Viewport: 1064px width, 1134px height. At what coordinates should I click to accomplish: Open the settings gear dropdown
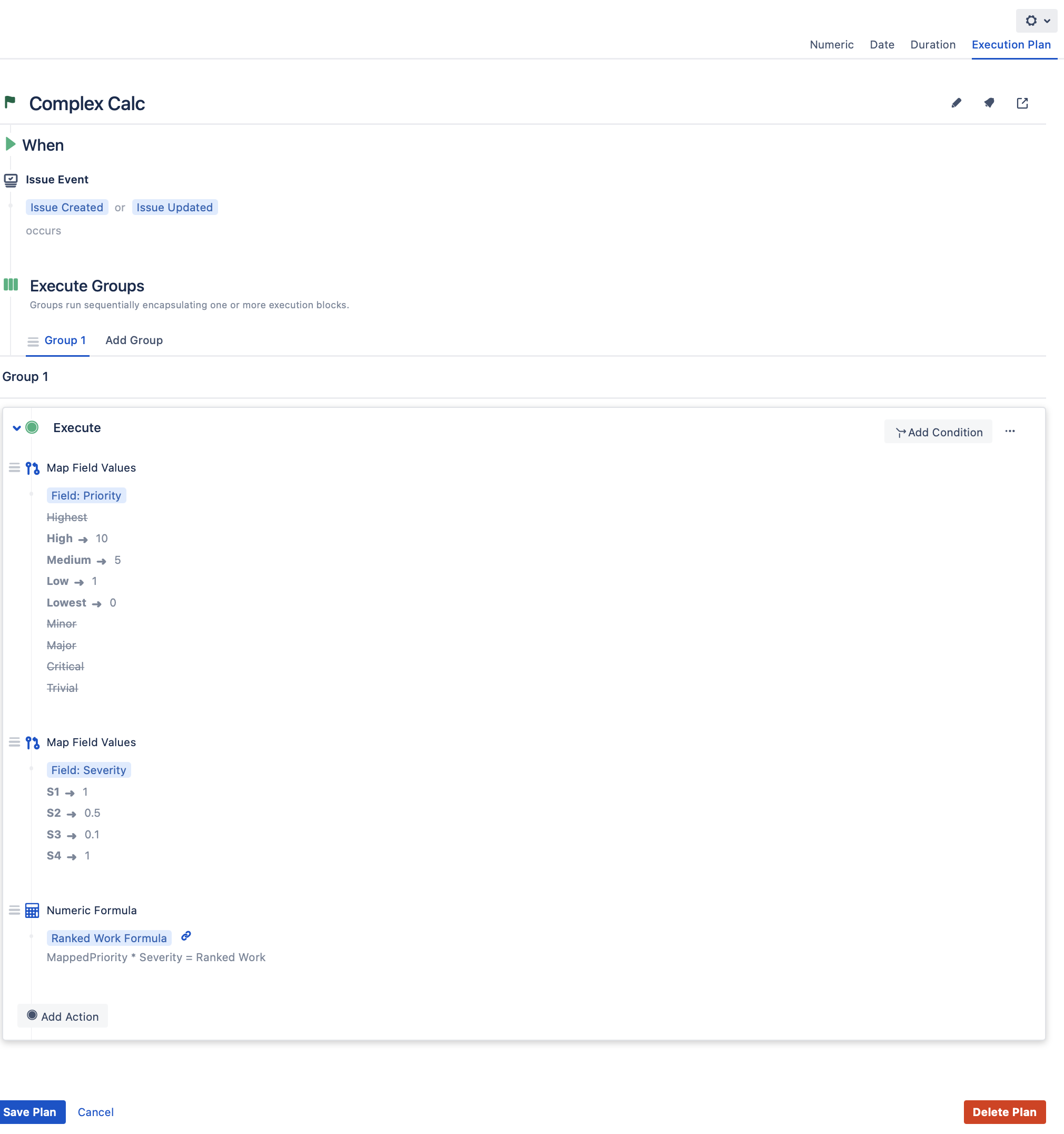click(1036, 21)
